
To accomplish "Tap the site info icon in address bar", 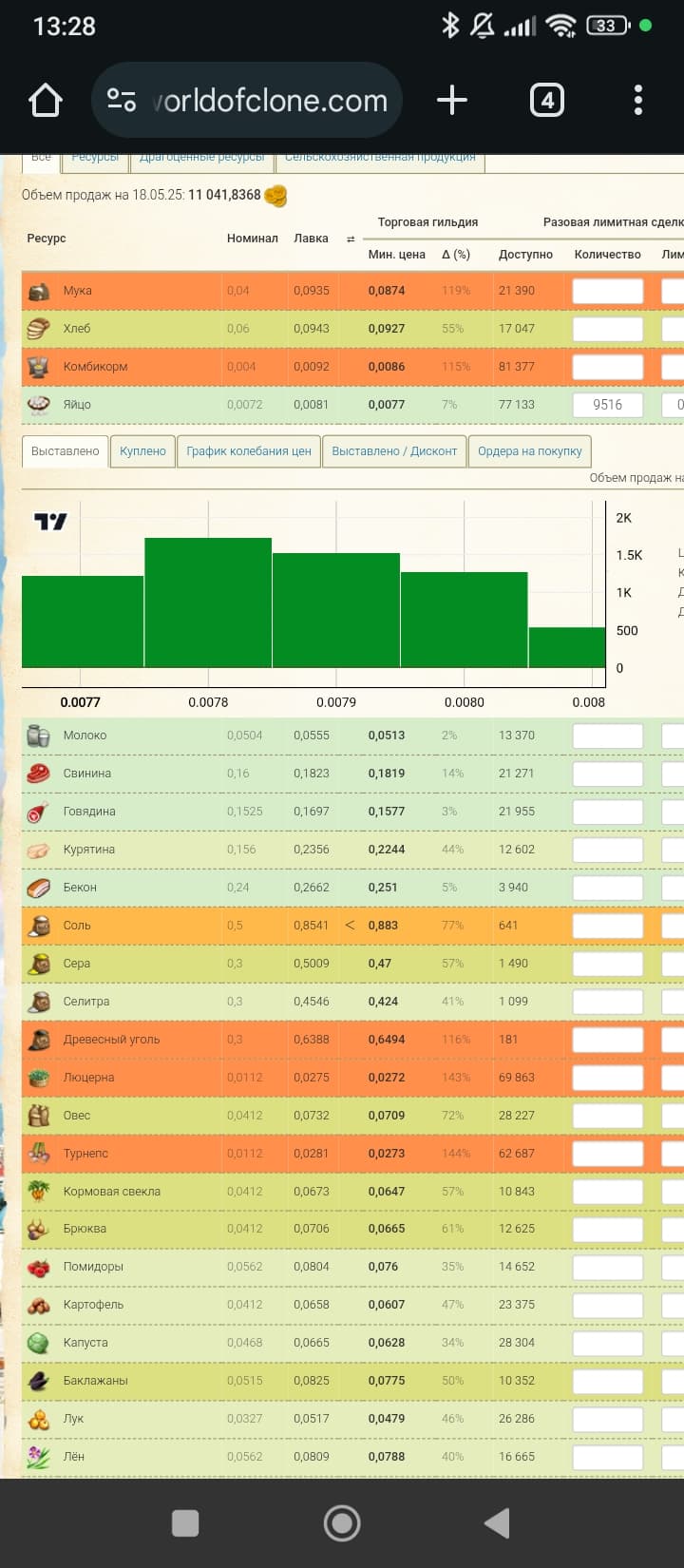I will [x=122, y=100].
